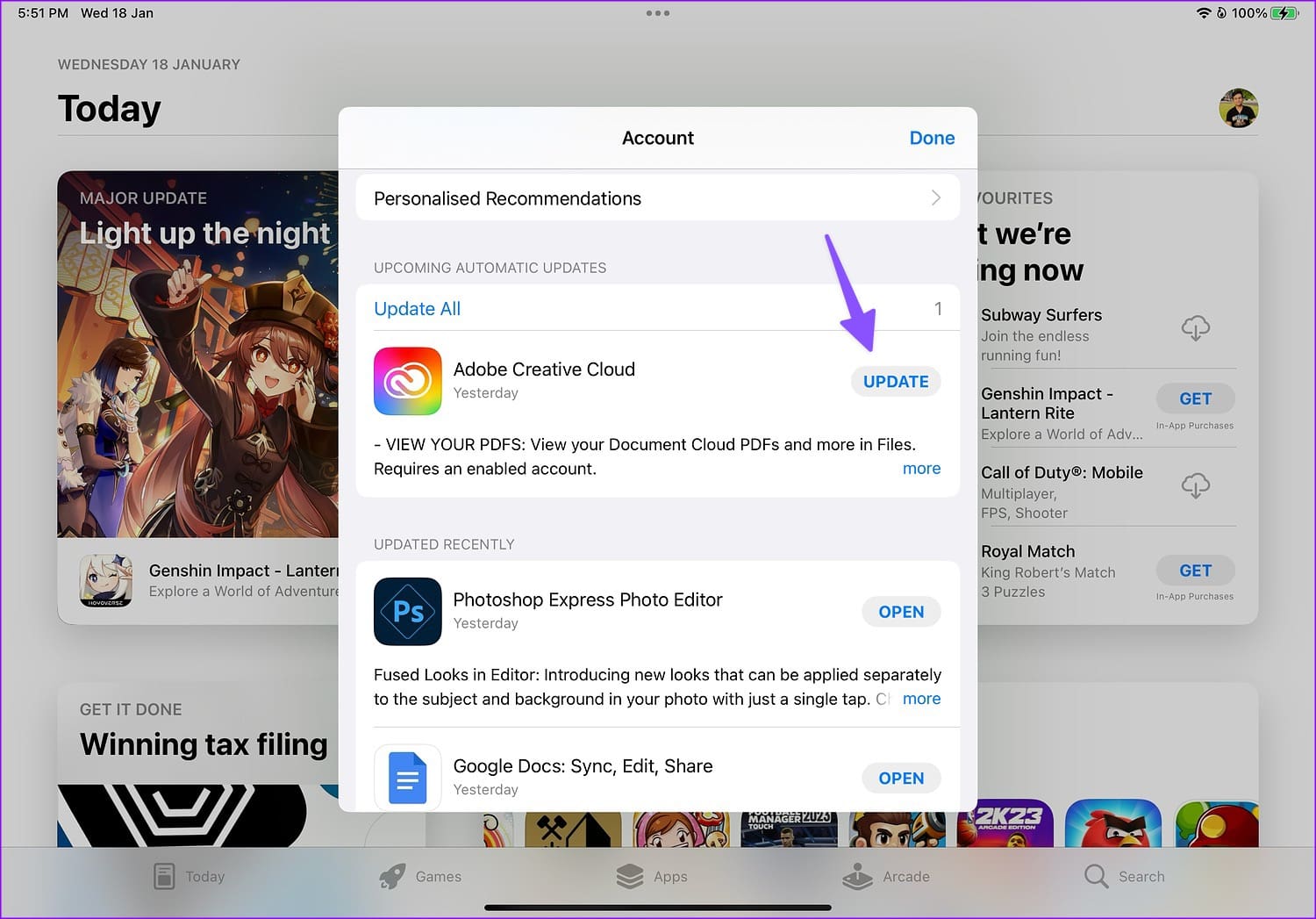Viewport: 1316px width, 919px height.
Task: Expand Adobe Creative Cloud notes with more
Action: pyautogui.click(x=921, y=469)
